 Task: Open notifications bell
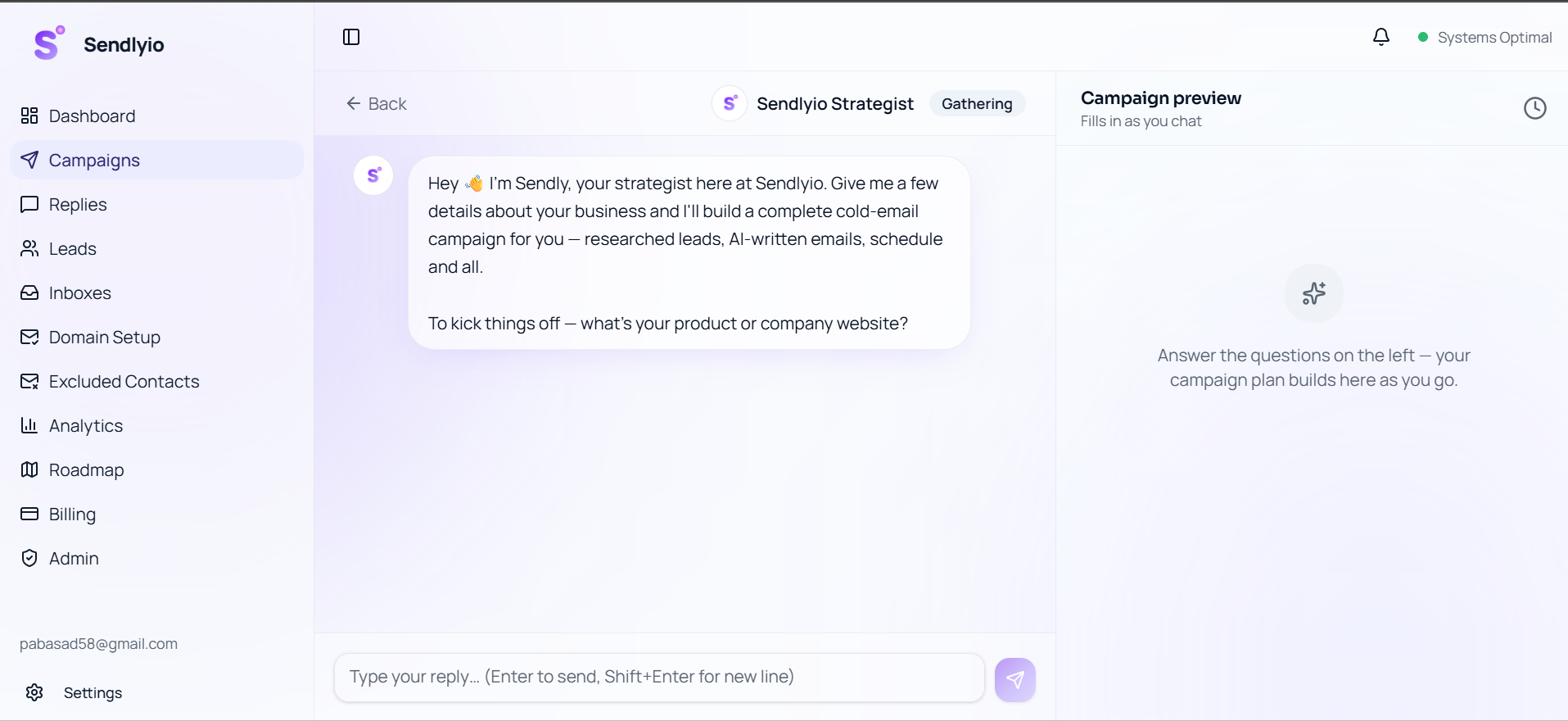point(1381,37)
